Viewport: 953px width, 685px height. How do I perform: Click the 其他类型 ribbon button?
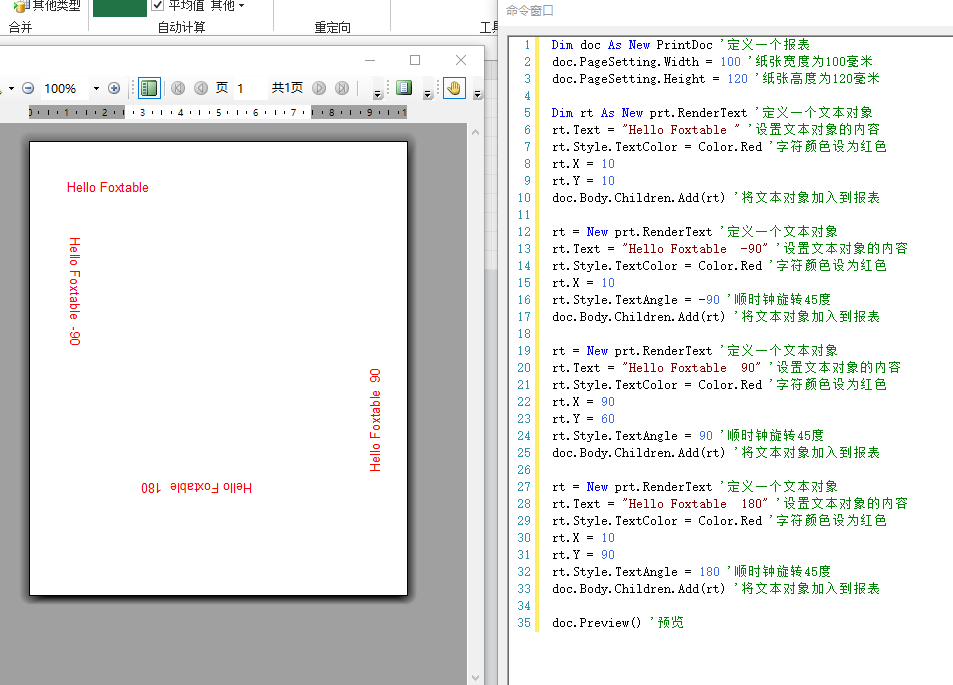click(x=47, y=6)
